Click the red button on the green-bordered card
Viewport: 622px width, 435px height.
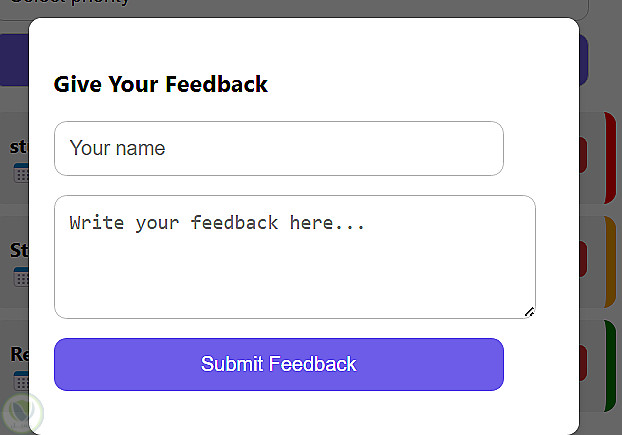click(583, 362)
